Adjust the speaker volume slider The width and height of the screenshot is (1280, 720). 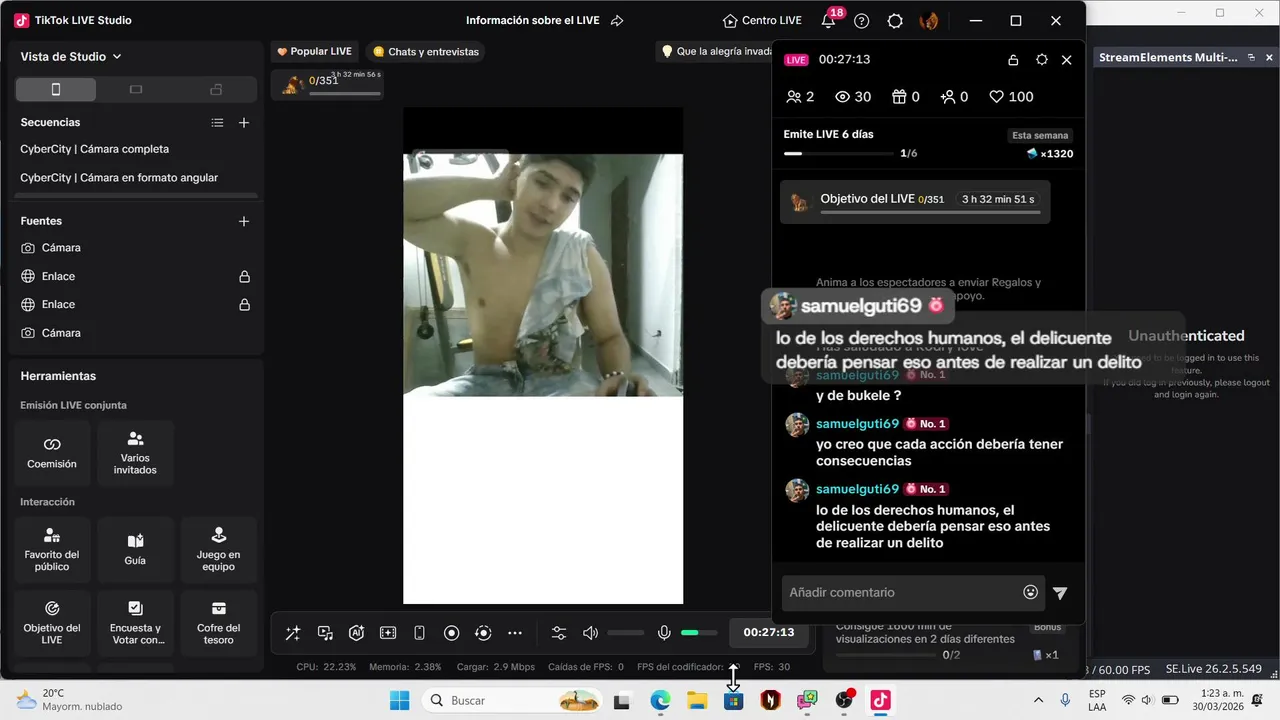pyautogui.click(x=626, y=633)
